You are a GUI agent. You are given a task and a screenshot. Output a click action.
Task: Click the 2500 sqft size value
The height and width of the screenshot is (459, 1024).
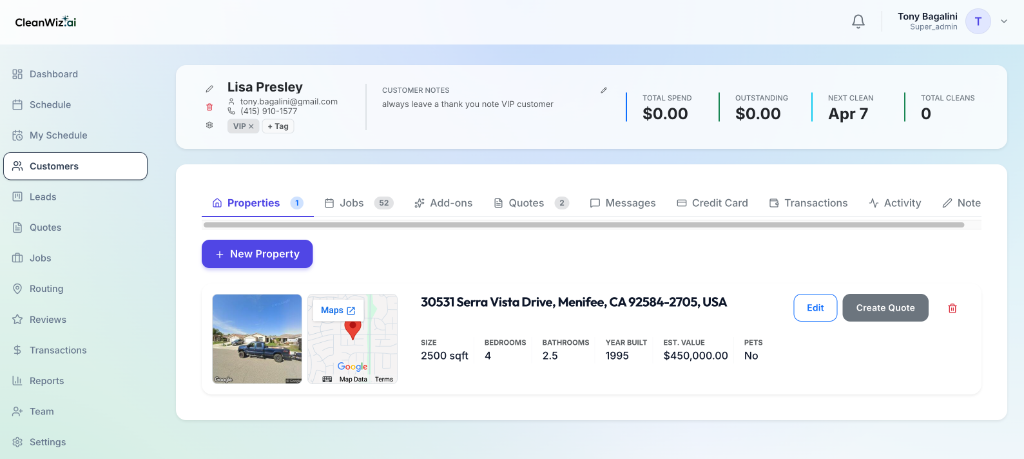click(x=444, y=356)
